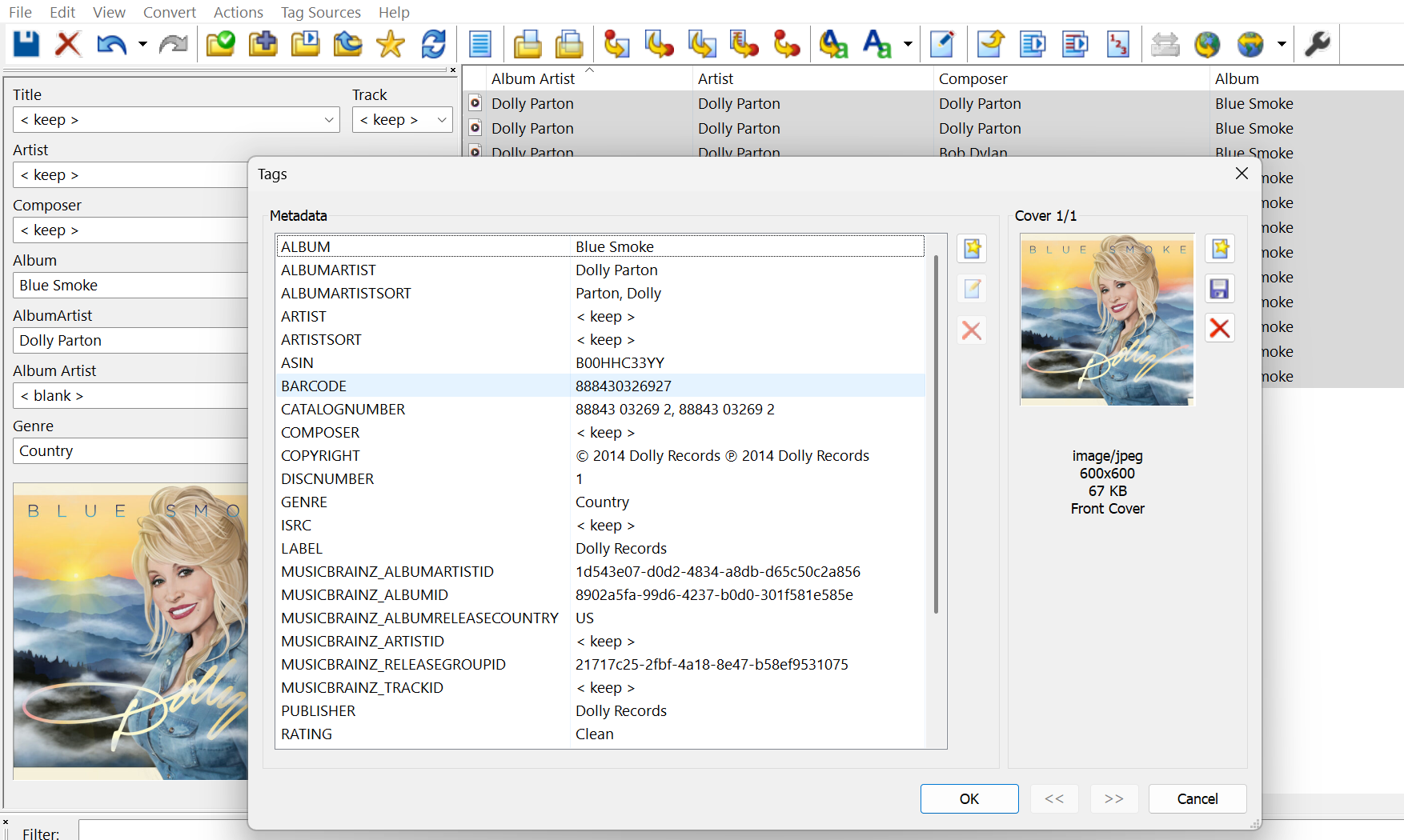This screenshot has width=1404, height=840.
Task: Click the yellow star Favorites folder icon
Action: pyautogui.click(x=391, y=44)
